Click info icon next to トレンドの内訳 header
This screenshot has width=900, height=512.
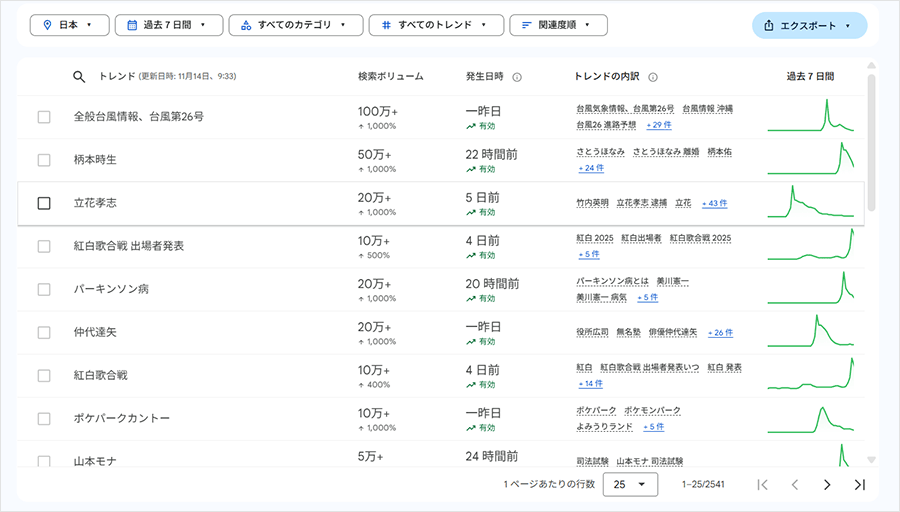(x=653, y=76)
